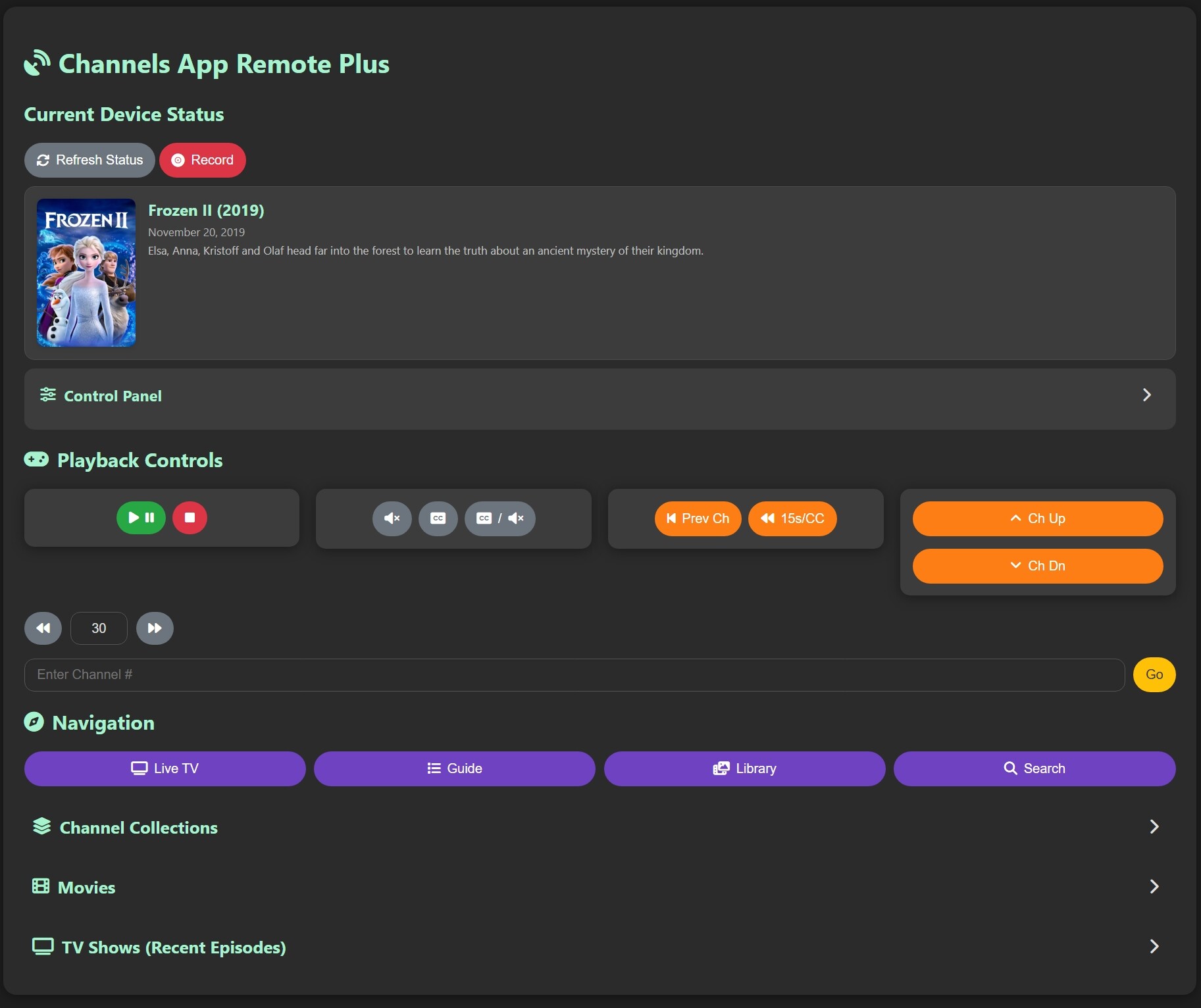This screenshot has height=1008, width=1201.
Task: Click the Refresh Status button
Action: coord(89,160)
